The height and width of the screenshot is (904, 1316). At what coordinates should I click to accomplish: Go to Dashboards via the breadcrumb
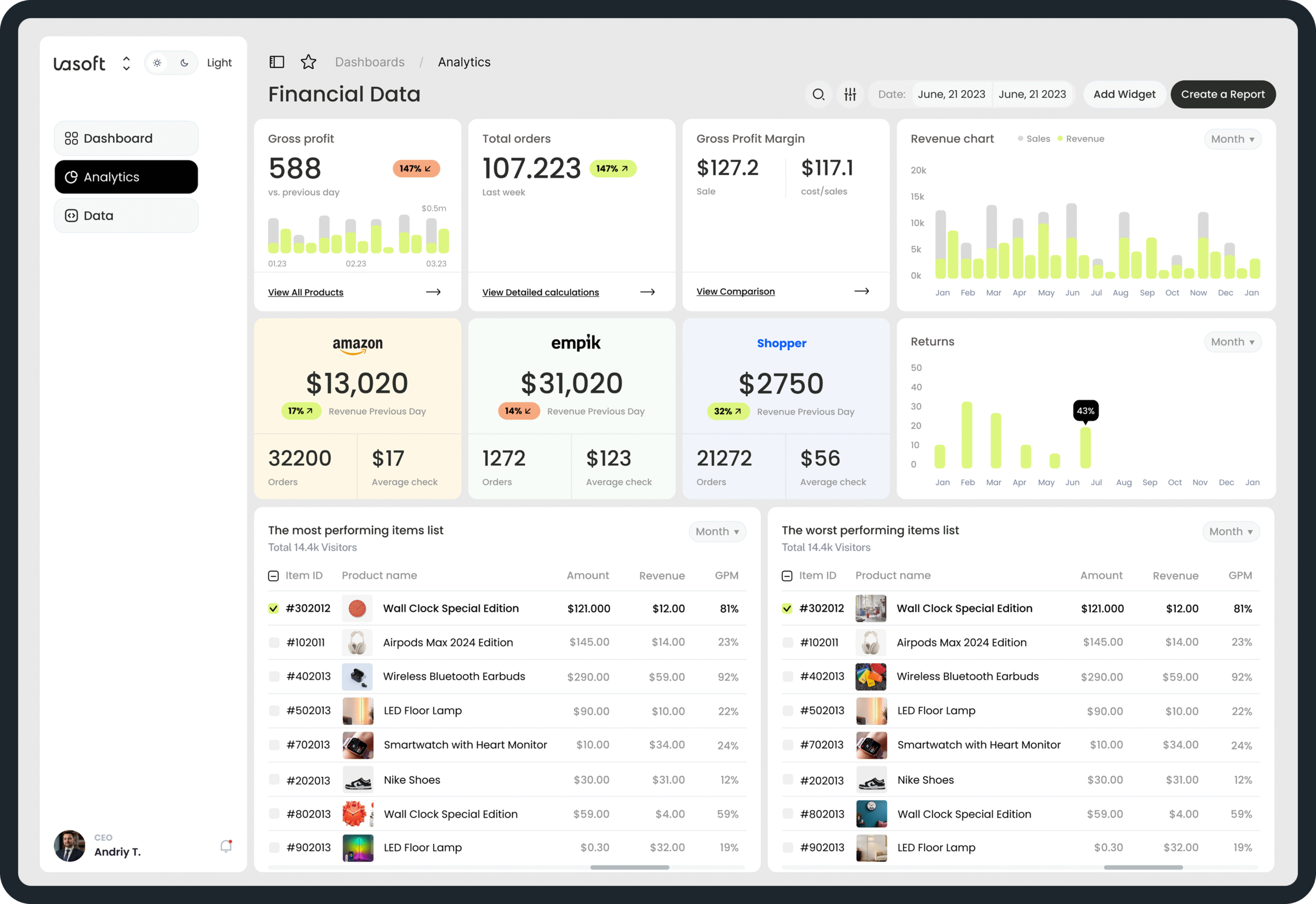click(370, 62)
